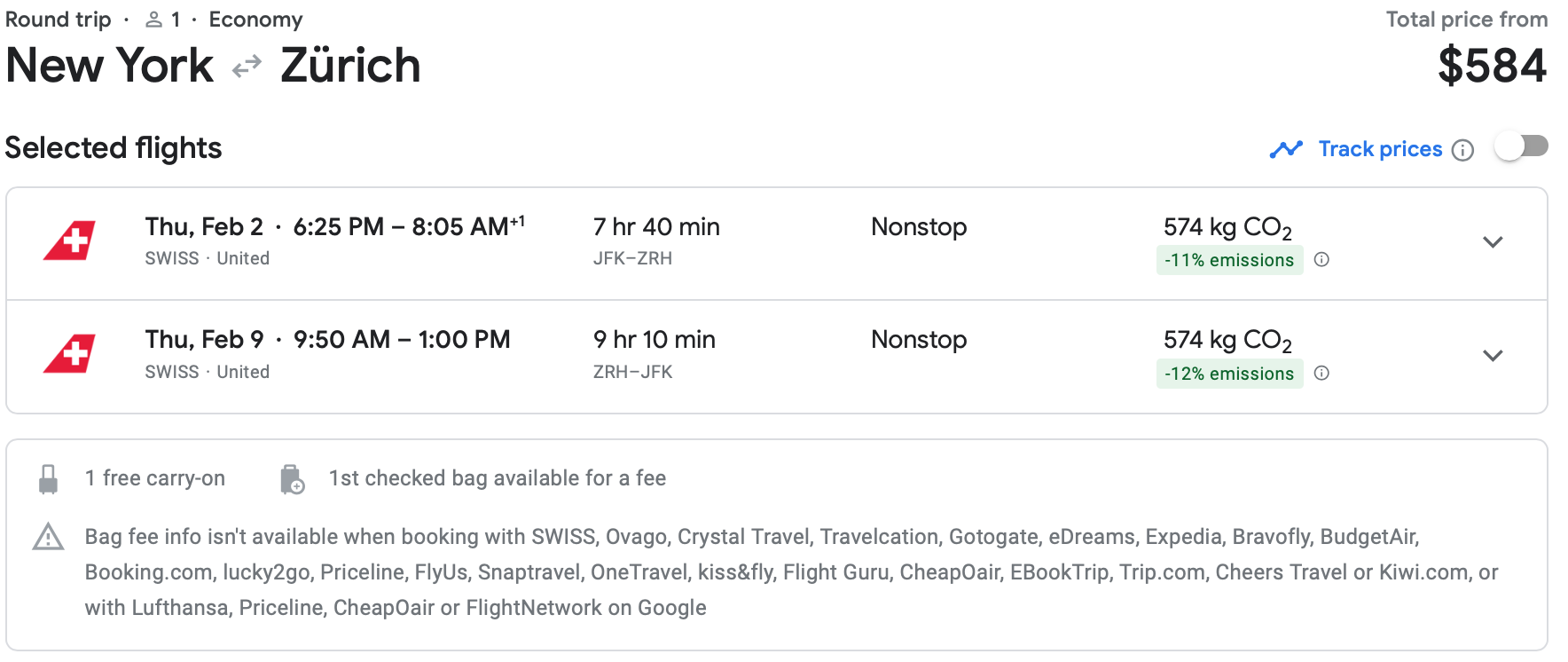Click the round-trip arrows between cities
1568x662 pixels.
pos(247,67)
